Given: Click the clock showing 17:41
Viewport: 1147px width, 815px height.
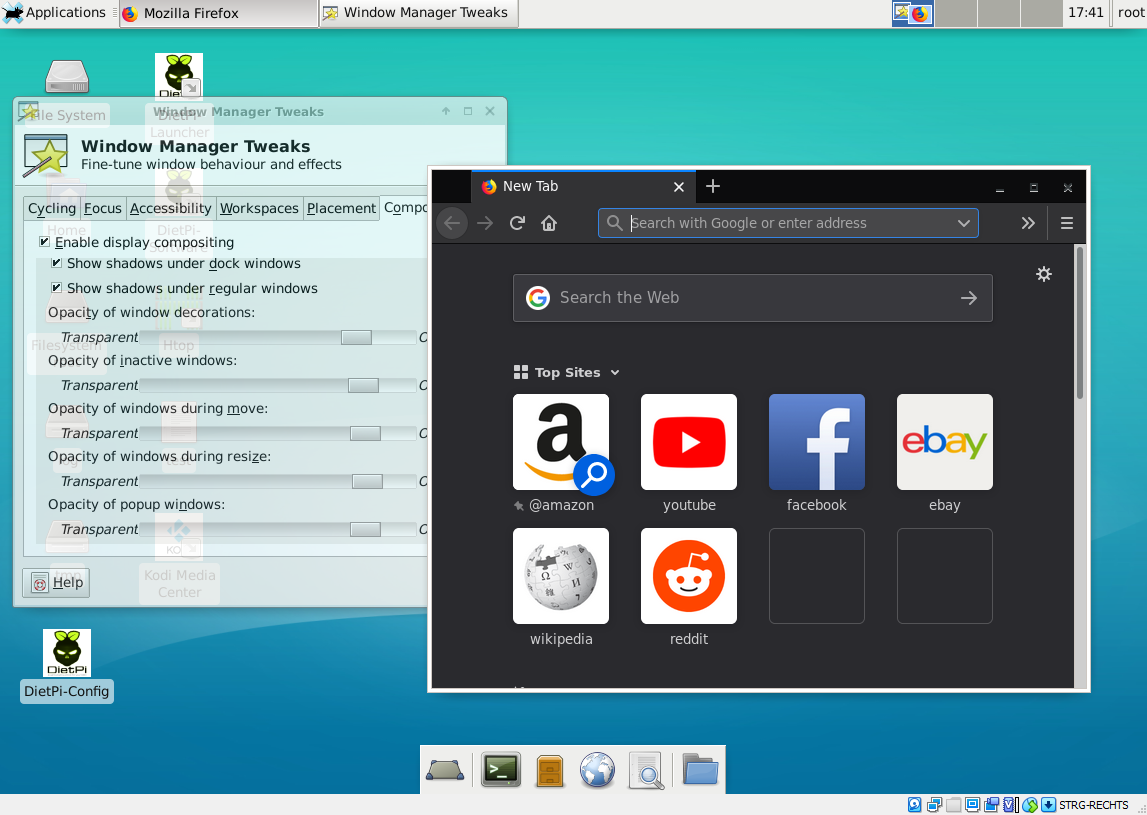Looking at the screenshot, I should pos(1086,12).
